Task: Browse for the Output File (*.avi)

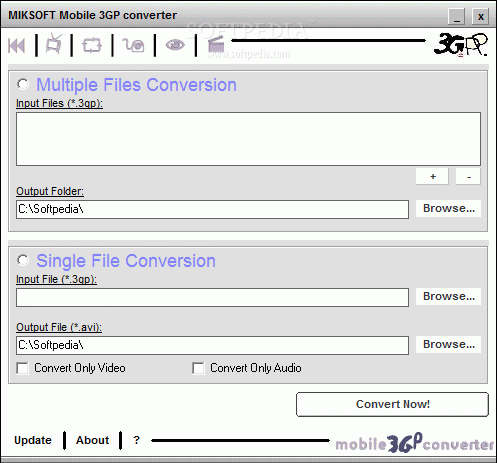Action: coord(449,345)
